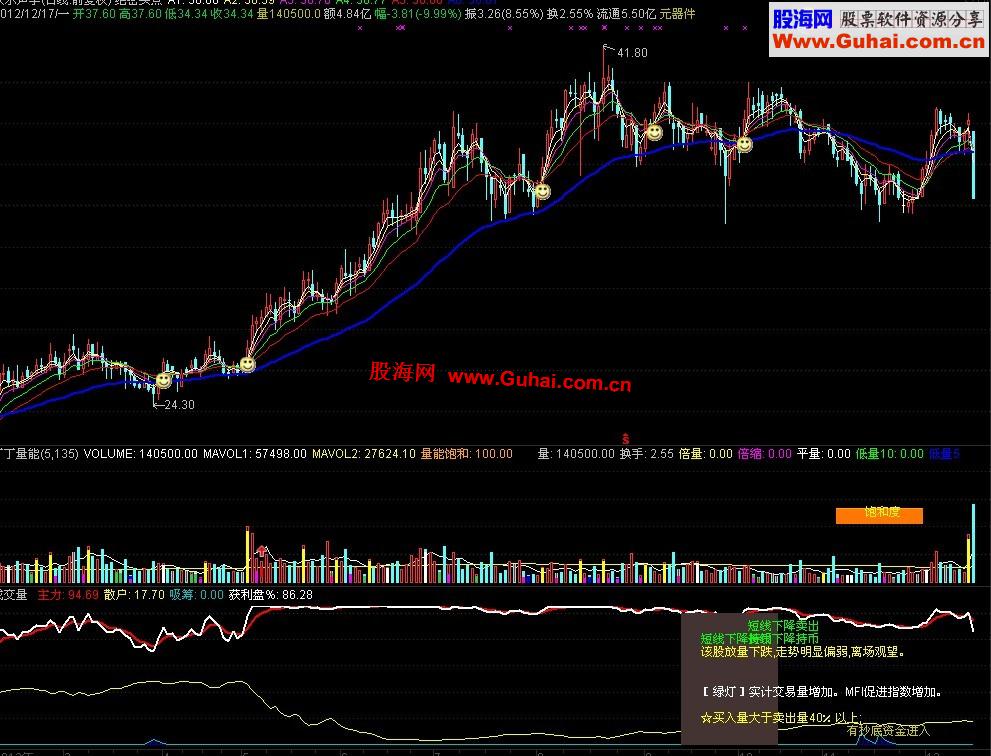Click the 倍量: 0.00 readout
This screenshot has width=991, height=756.
click(x=705, y=454)
